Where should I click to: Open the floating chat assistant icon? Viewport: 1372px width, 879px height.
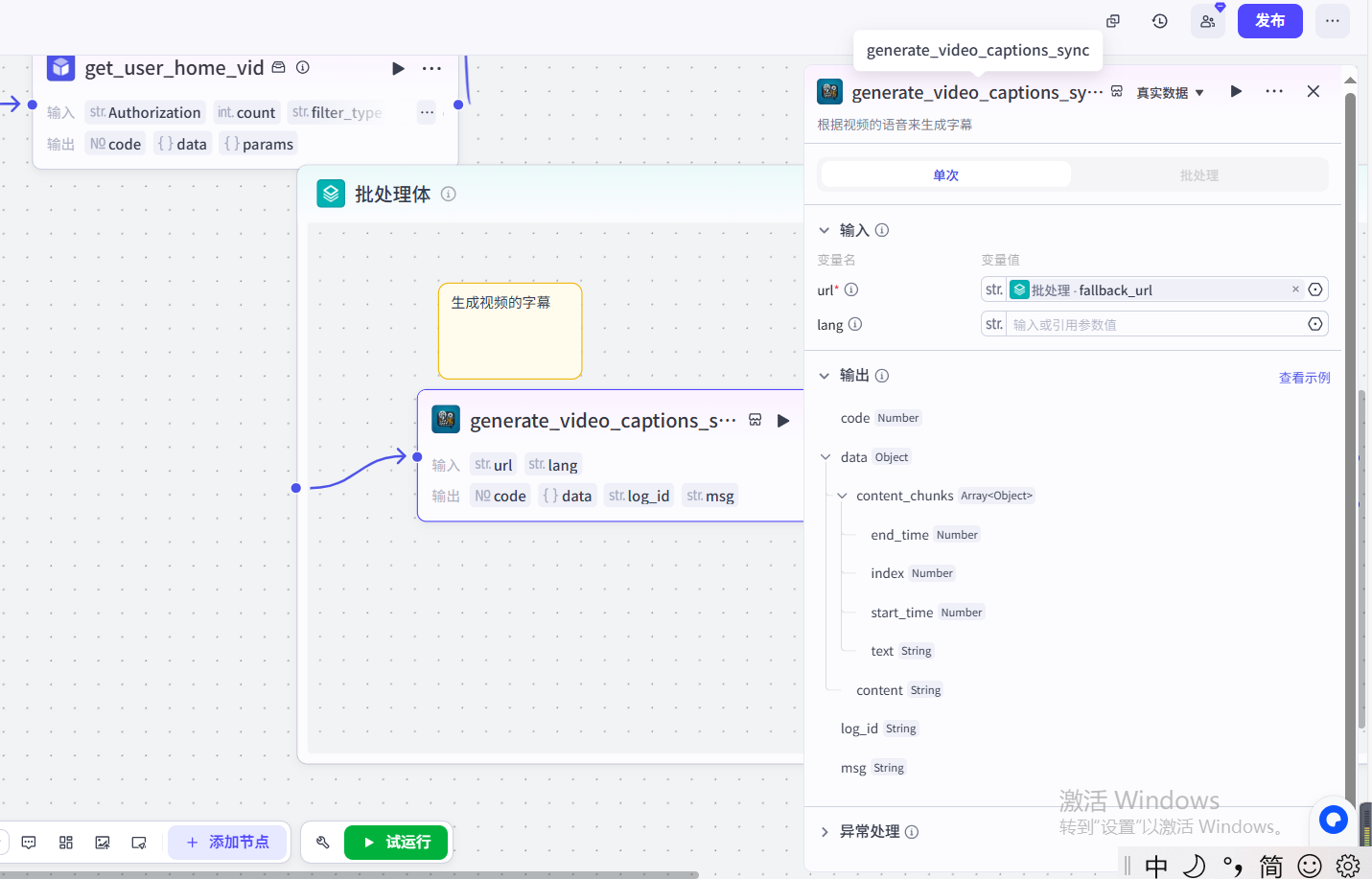coord(1333,820)
